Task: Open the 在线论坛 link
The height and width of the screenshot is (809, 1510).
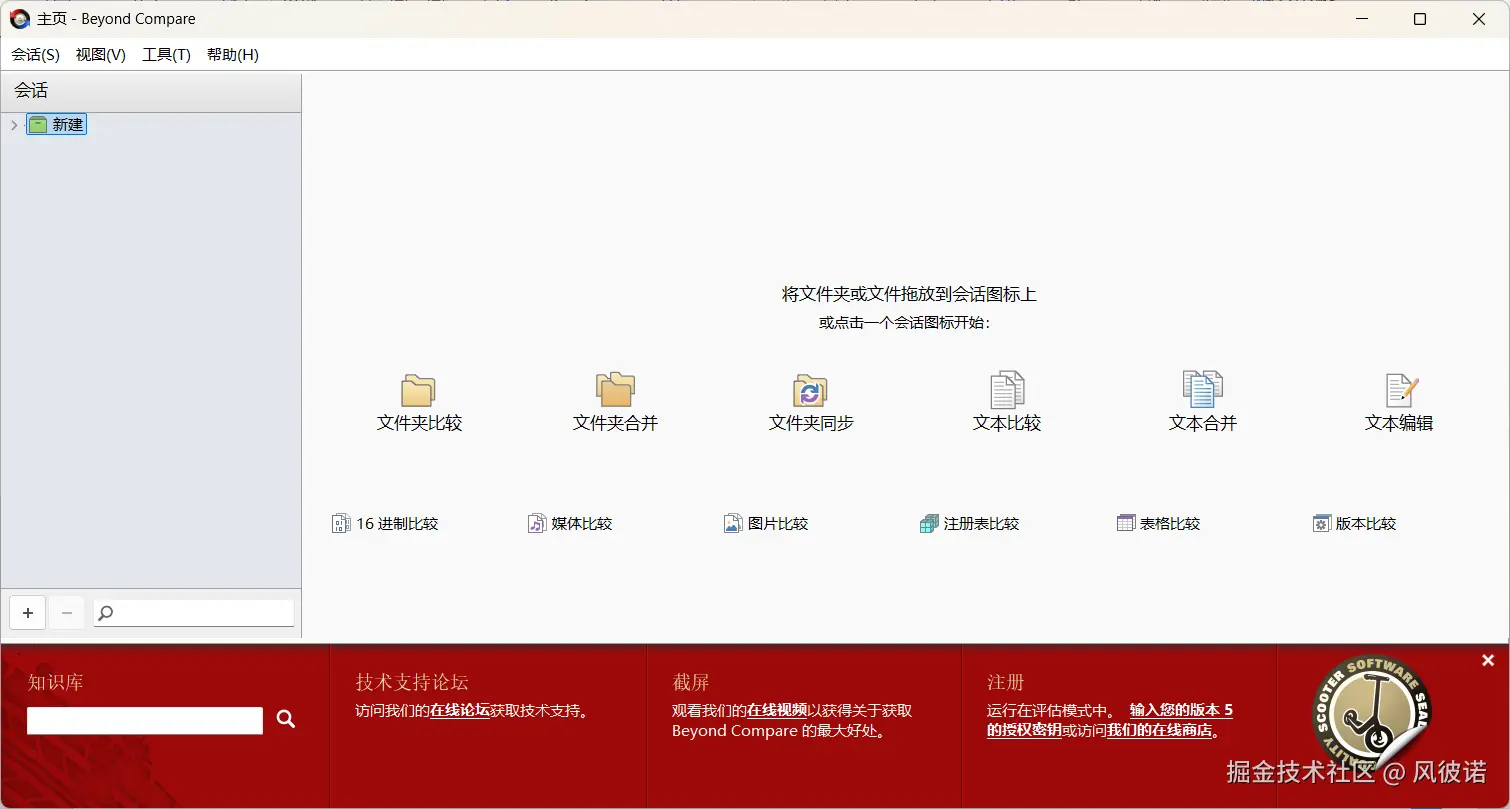Action: [460, 711]
